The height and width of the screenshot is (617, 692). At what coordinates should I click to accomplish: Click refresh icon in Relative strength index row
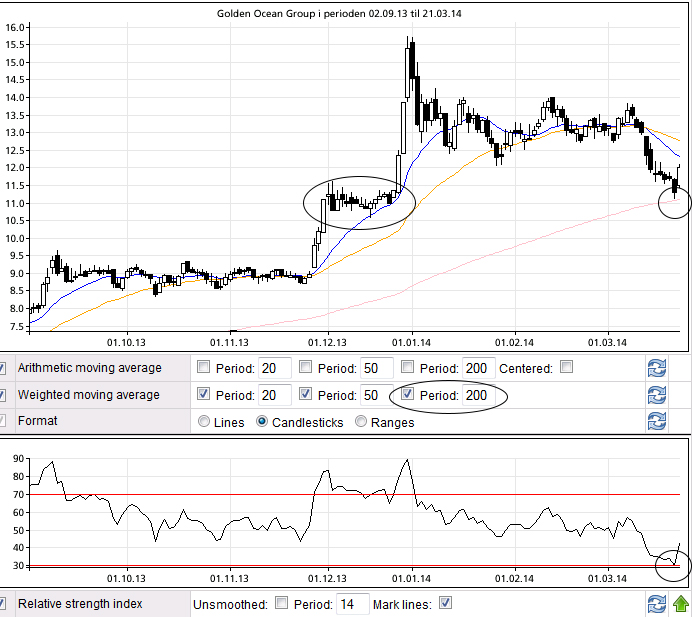click(x=656, y=603)
